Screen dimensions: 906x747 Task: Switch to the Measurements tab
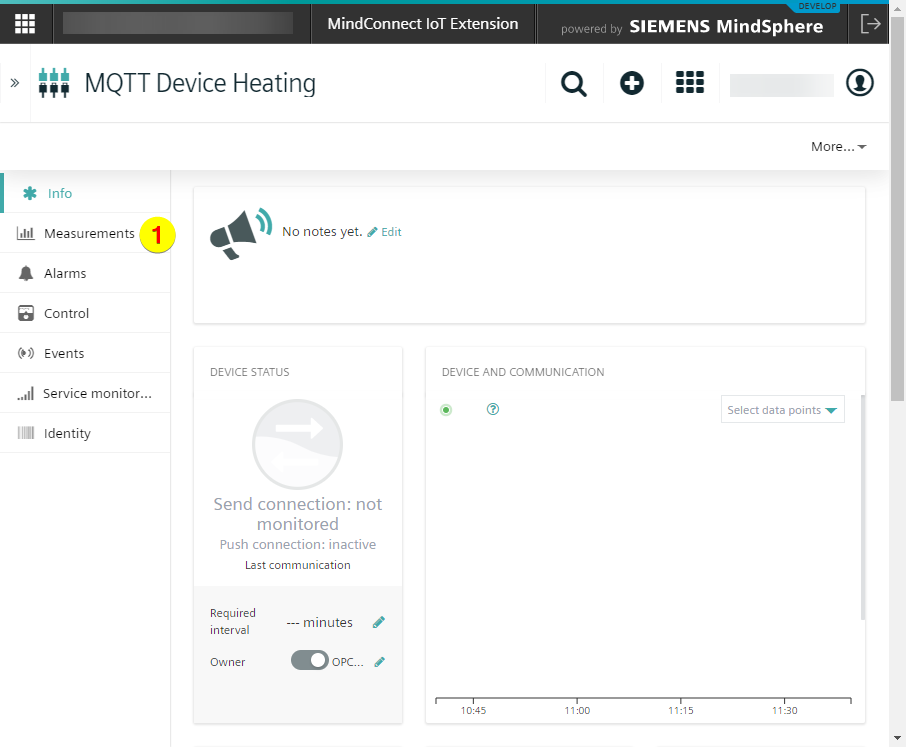88,233
